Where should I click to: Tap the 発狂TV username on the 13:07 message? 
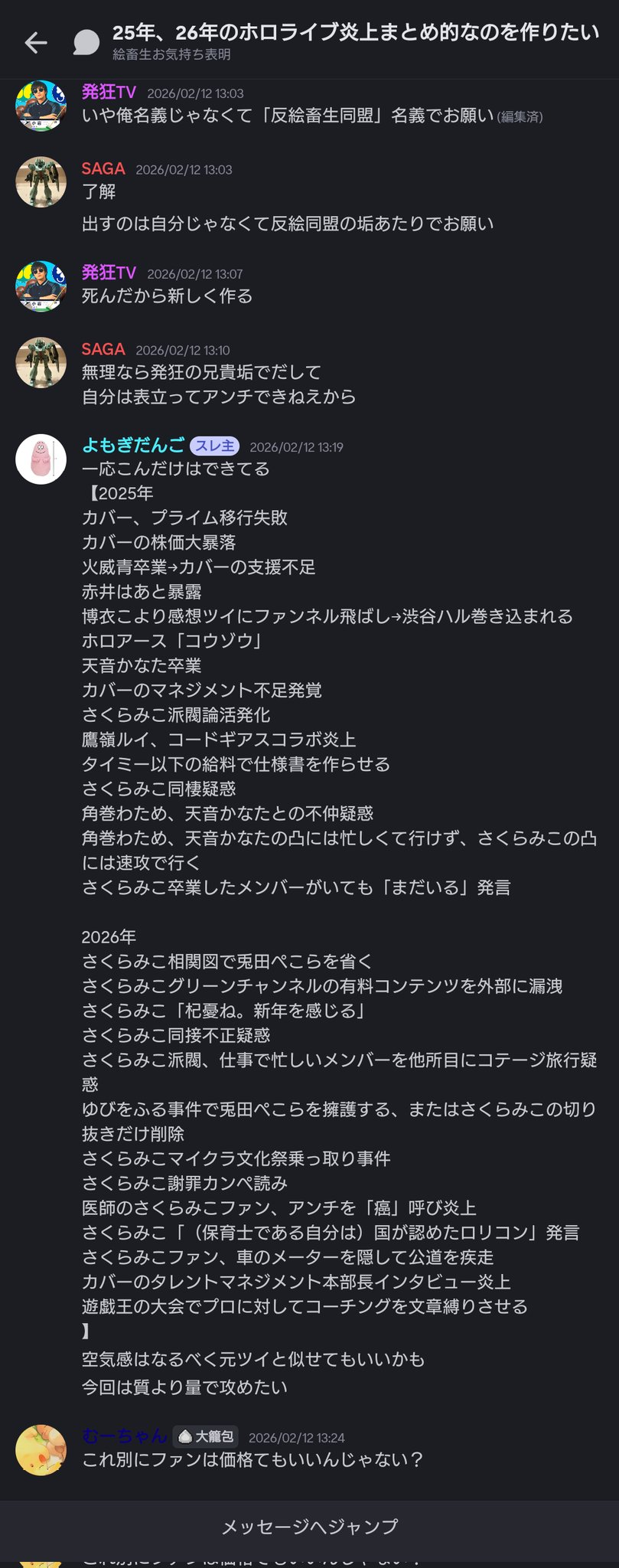[109, 273]
